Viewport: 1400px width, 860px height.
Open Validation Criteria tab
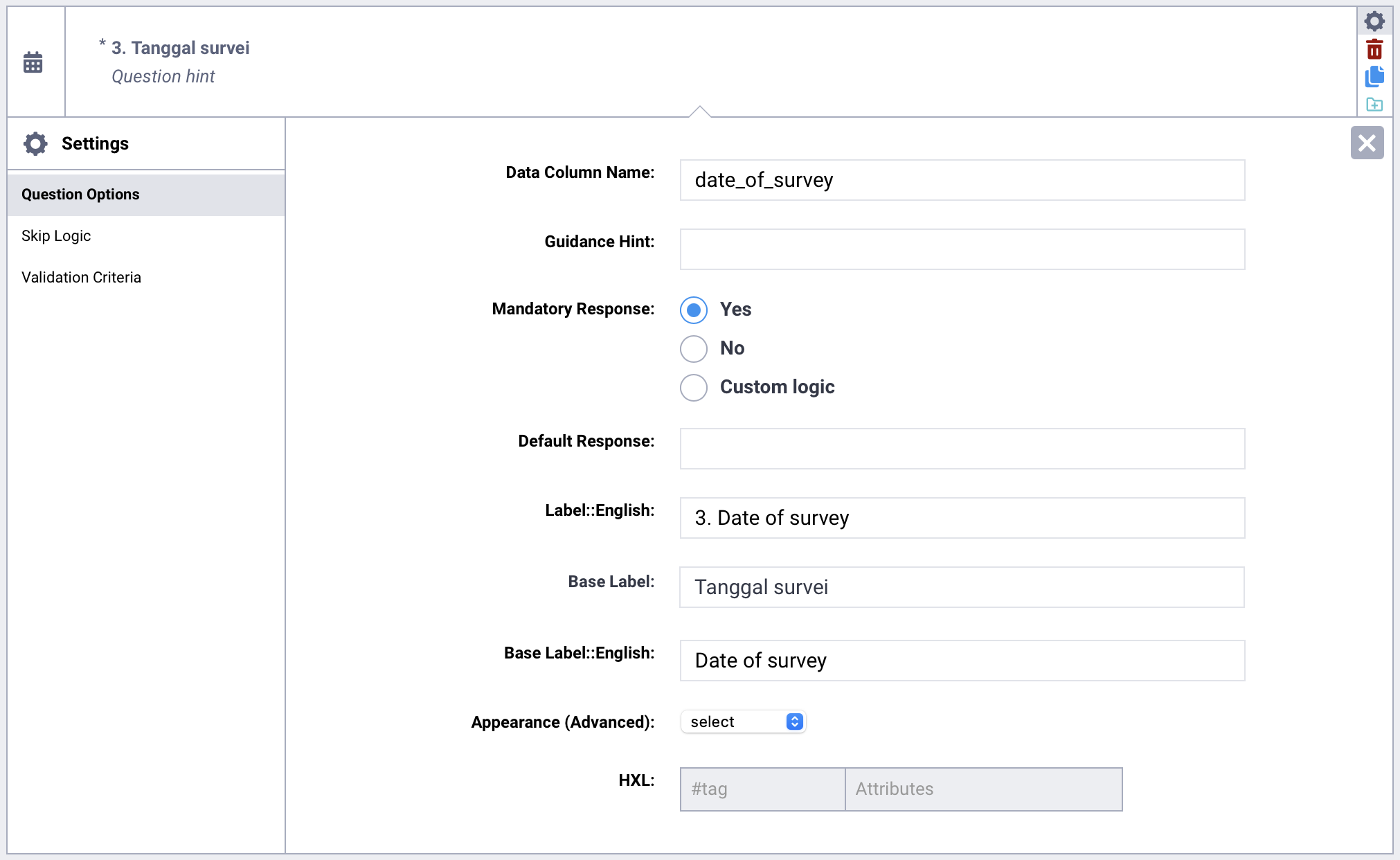pos(81,278)
